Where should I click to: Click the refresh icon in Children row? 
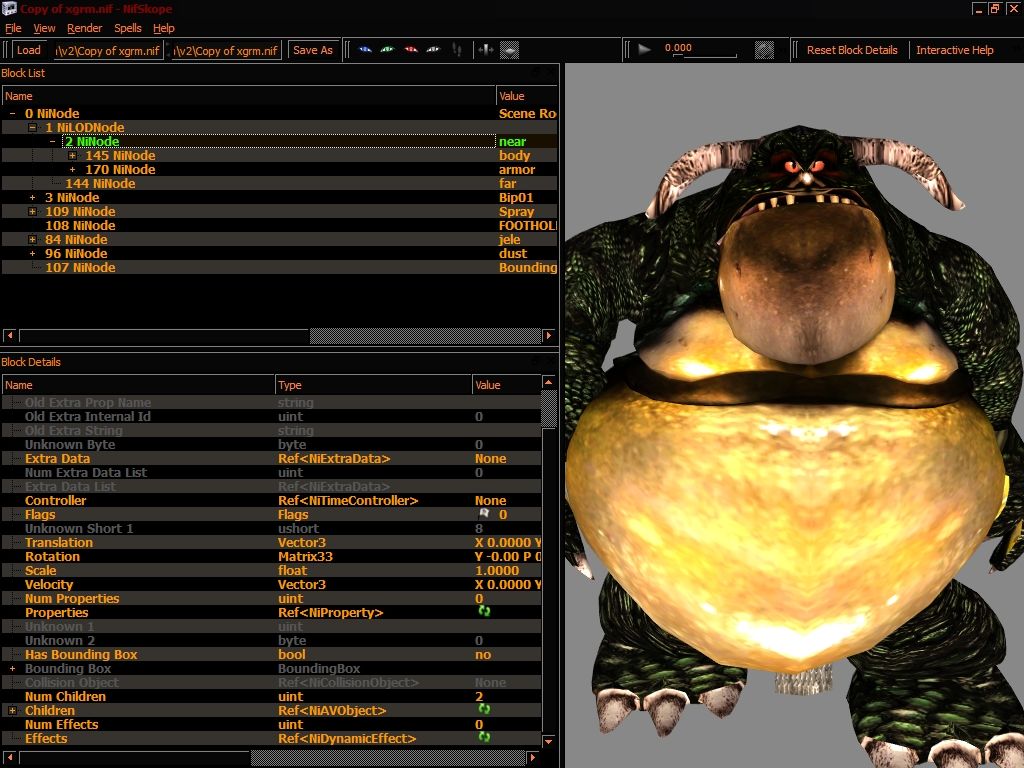tap(484, 709)
